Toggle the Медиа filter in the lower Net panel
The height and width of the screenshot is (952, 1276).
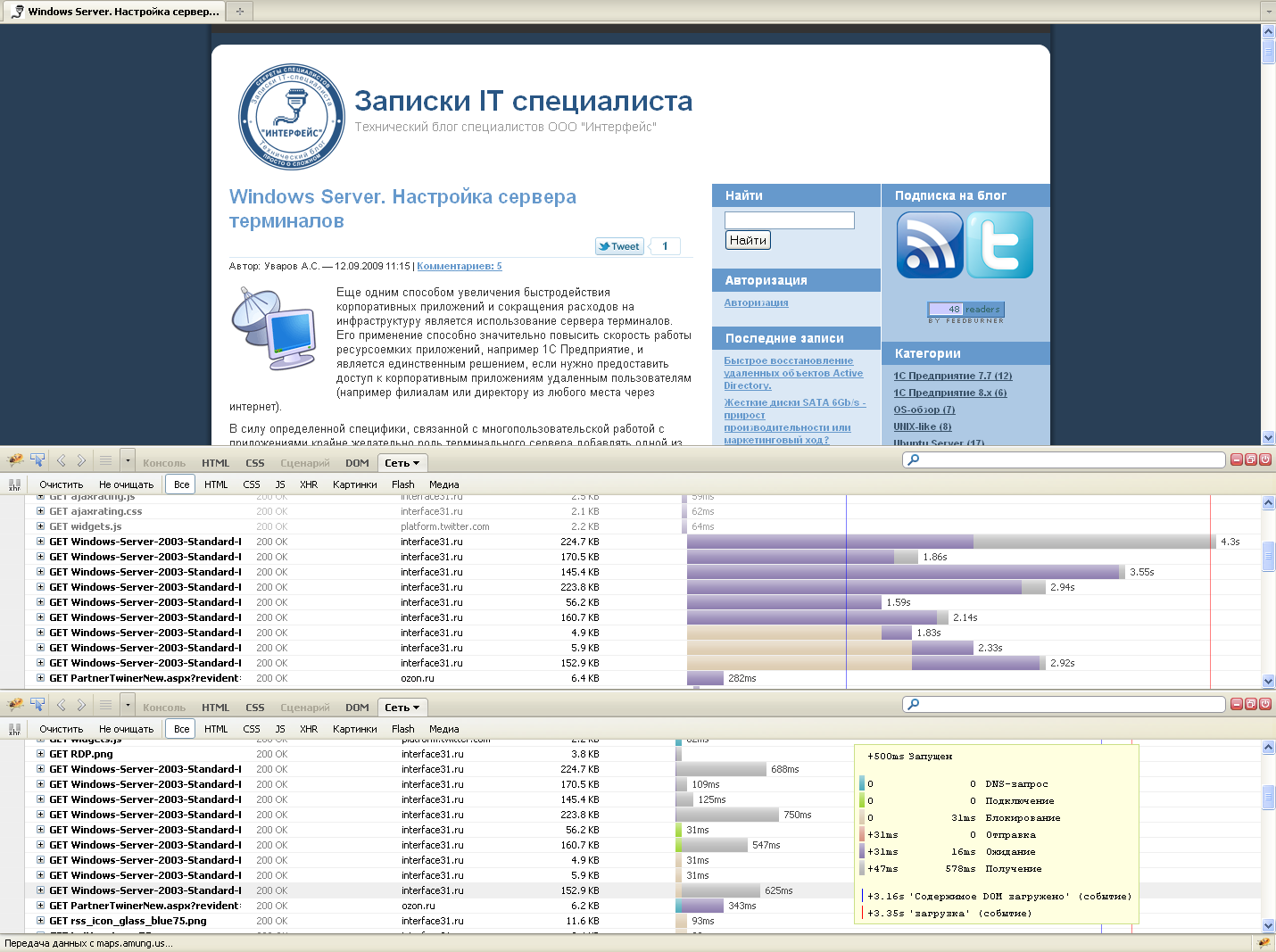point(444,729)
